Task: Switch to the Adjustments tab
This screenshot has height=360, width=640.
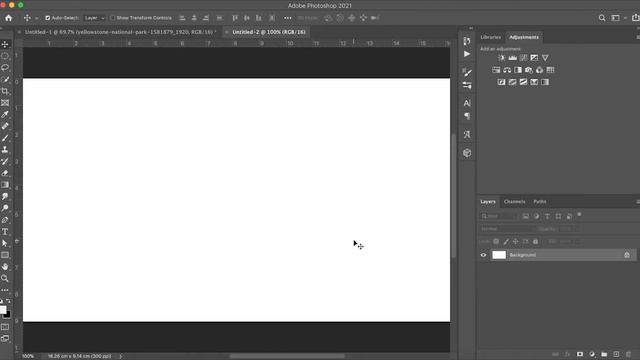Action: [524, 37]
